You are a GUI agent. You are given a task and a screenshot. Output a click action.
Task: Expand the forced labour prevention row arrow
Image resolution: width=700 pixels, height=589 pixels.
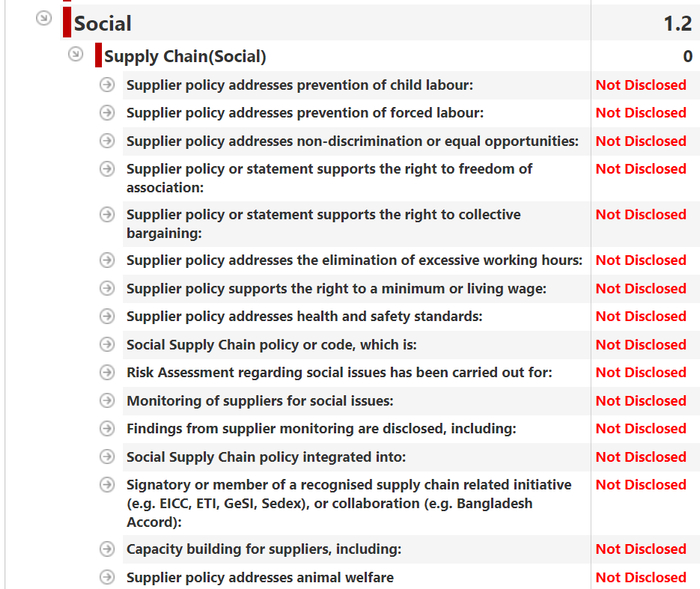coord(107,113)
